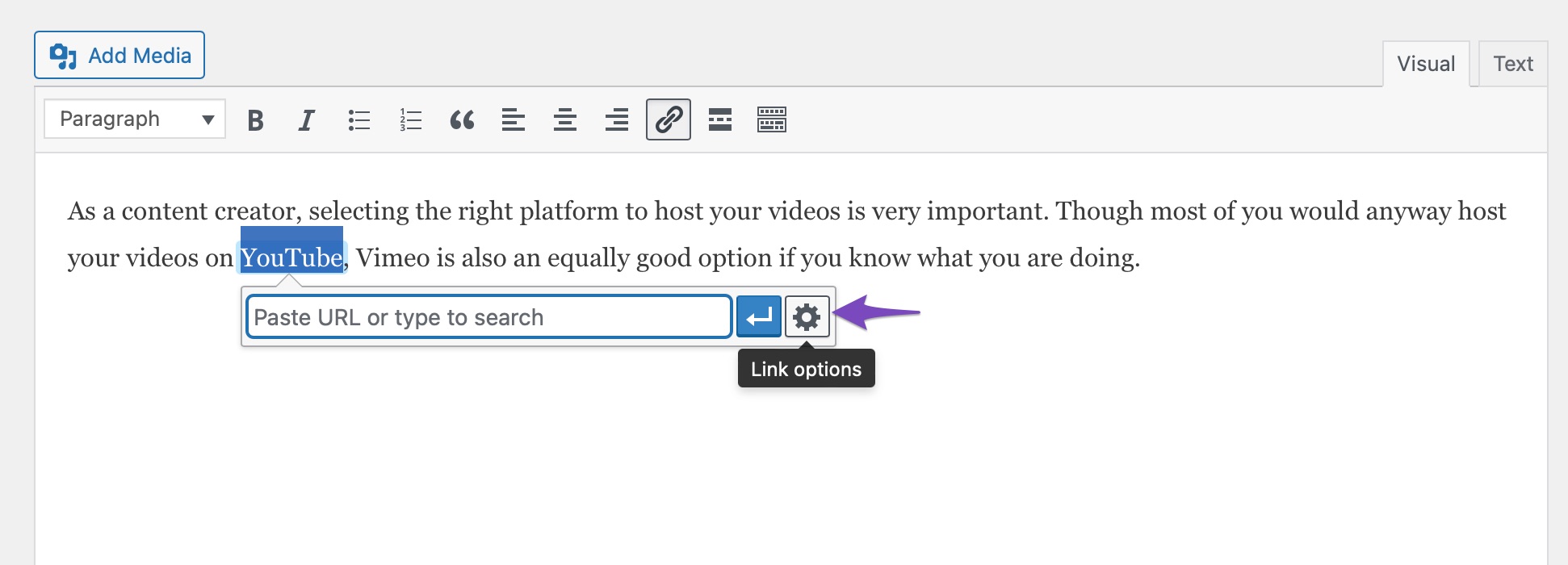Click the Paste URL input field

point(489,316)
